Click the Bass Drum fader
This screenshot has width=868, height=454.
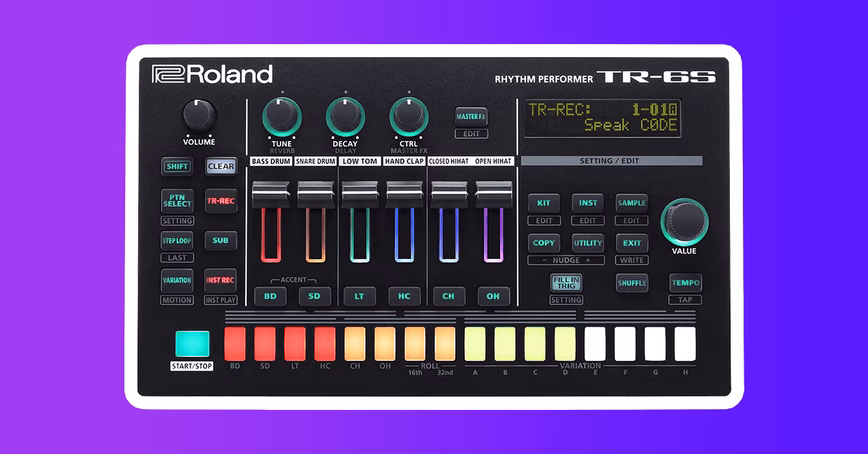tap(271, 195)
